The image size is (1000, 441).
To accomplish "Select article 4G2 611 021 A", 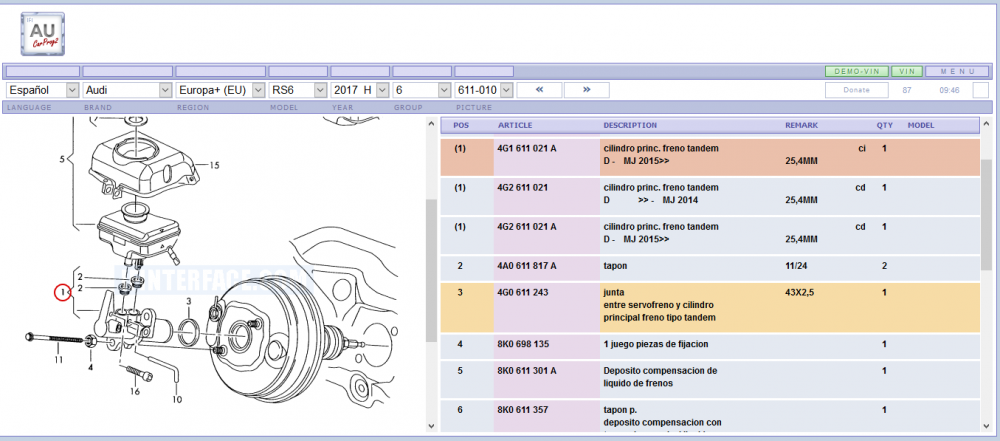I will point(527,227).
